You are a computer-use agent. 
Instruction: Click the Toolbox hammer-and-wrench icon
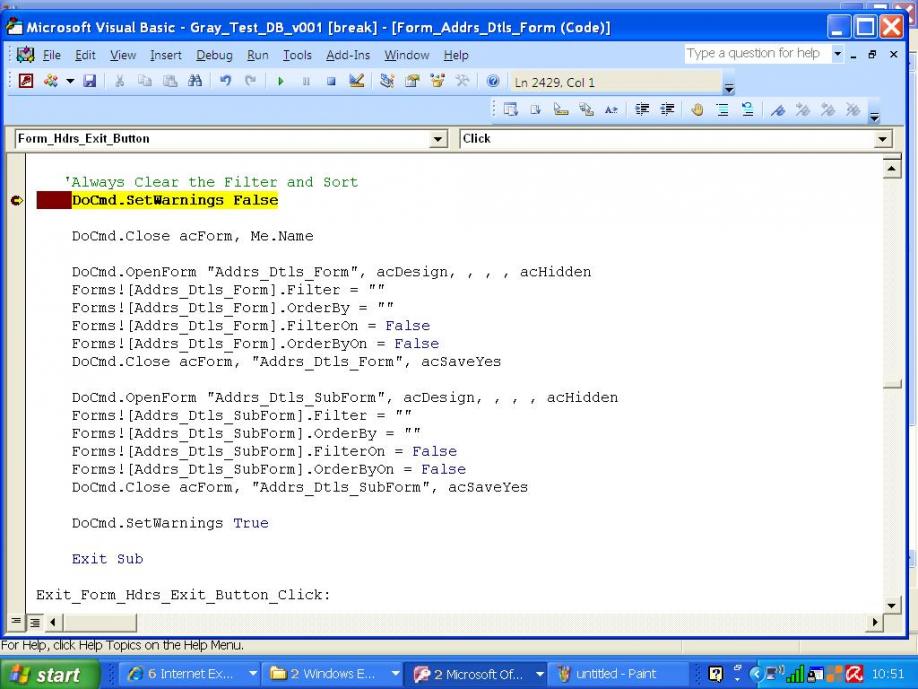point(463,81)
